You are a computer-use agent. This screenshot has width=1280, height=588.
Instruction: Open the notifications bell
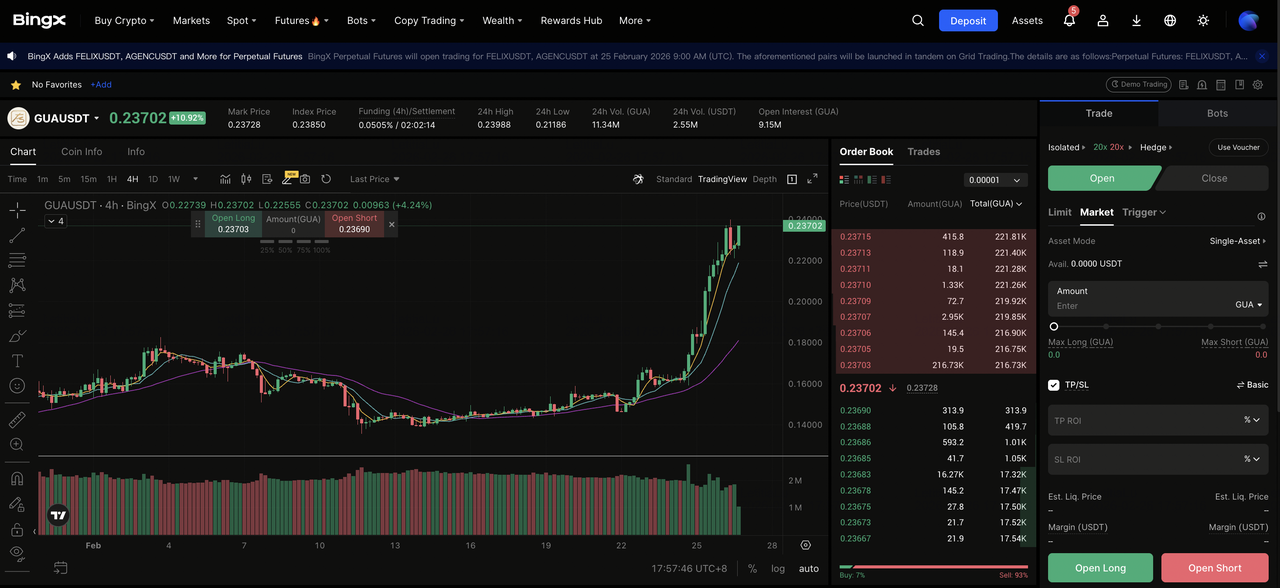click(x=1068, y=21)
